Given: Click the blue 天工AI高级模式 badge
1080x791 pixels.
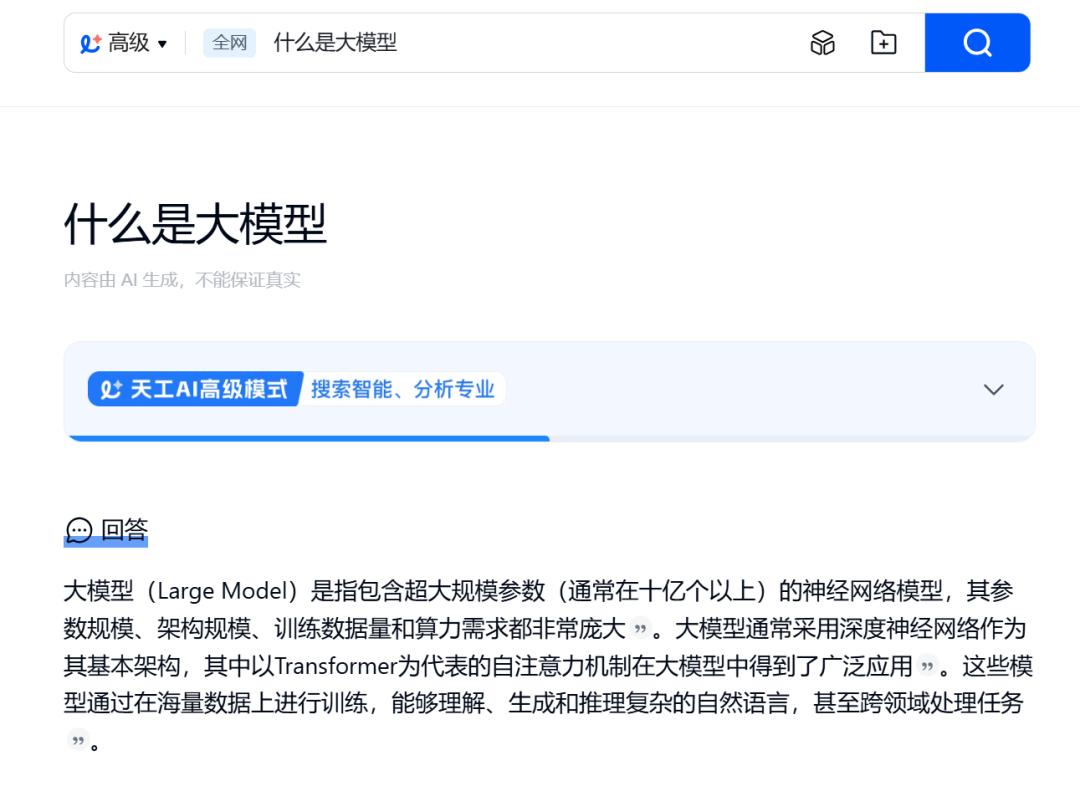Looking at the screenshot, I should [x=196, y=389].
